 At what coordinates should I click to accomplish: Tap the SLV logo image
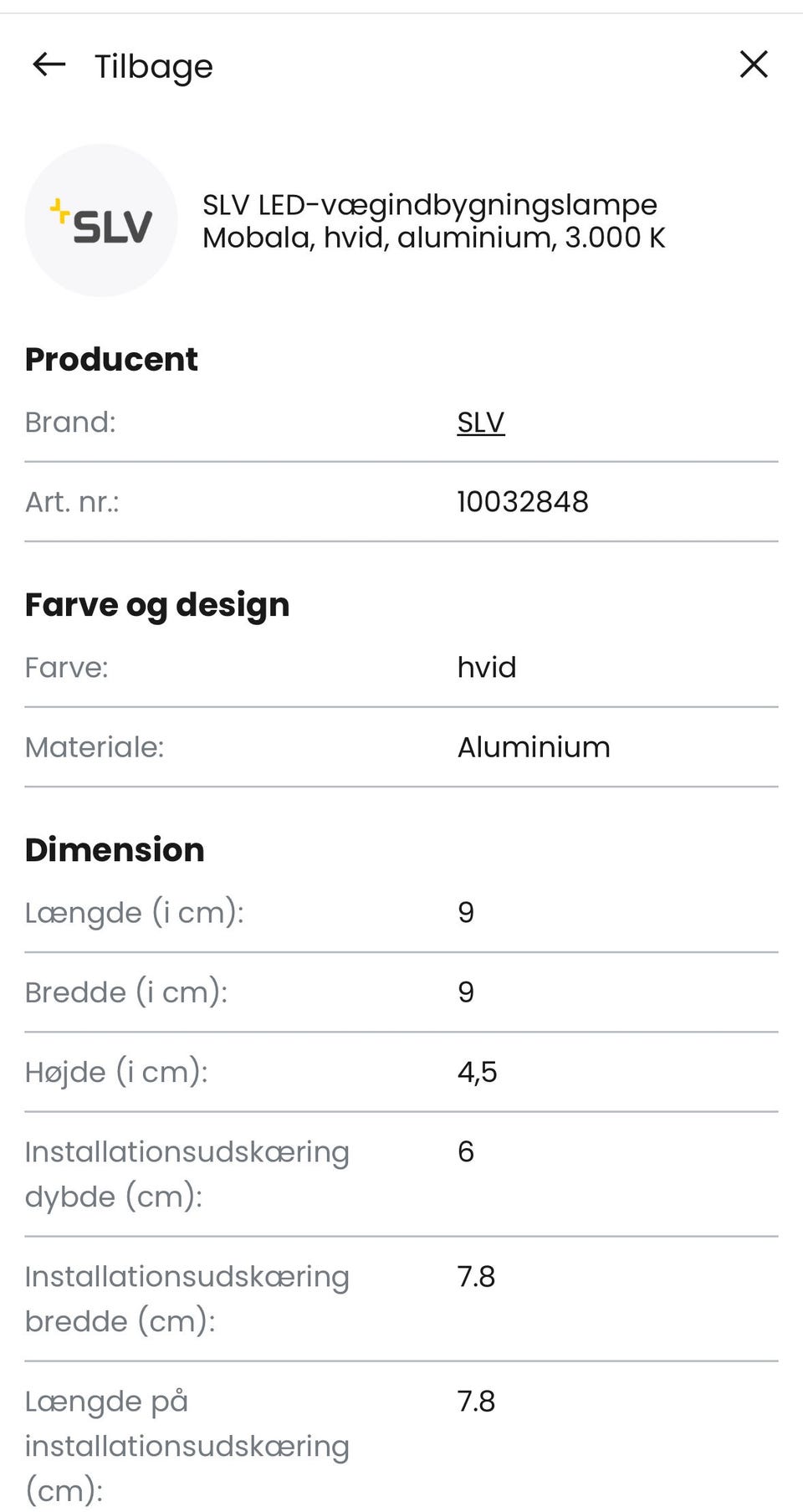pyautogui.click(x=101, y=220)
